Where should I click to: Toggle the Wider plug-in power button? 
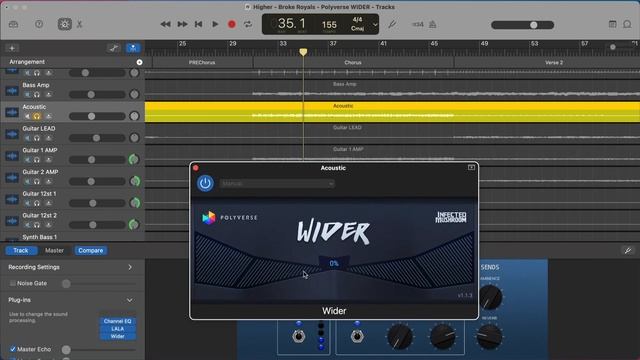click(x=205, y=183)
